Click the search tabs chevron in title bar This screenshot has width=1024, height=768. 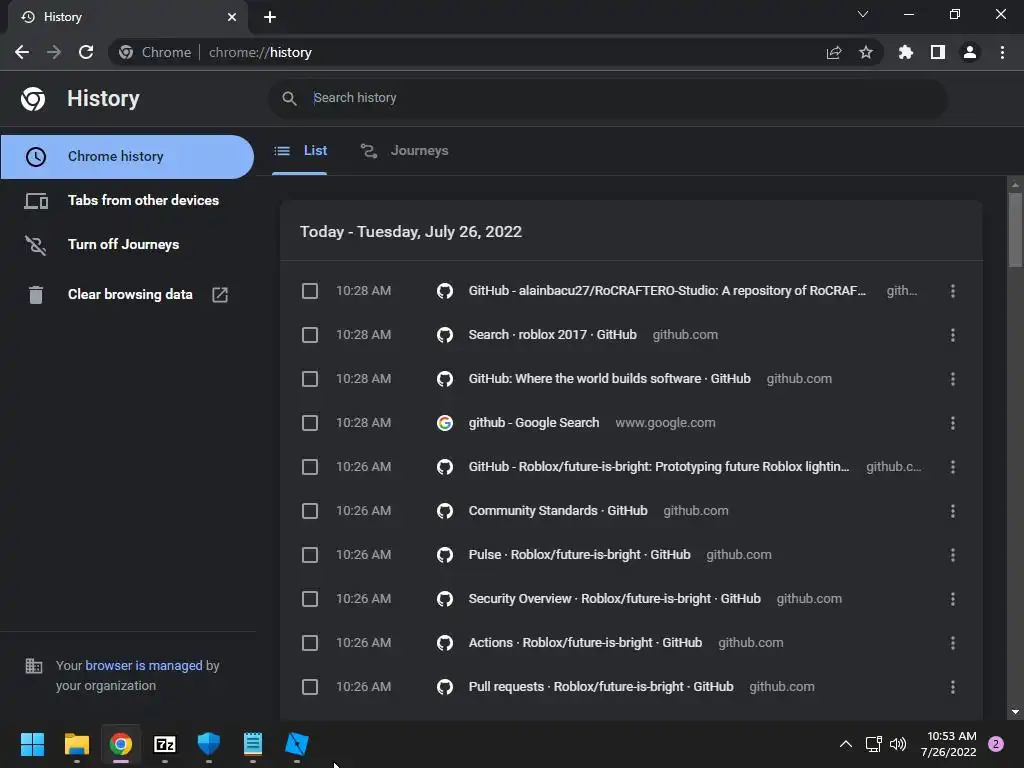coord(863,14)
